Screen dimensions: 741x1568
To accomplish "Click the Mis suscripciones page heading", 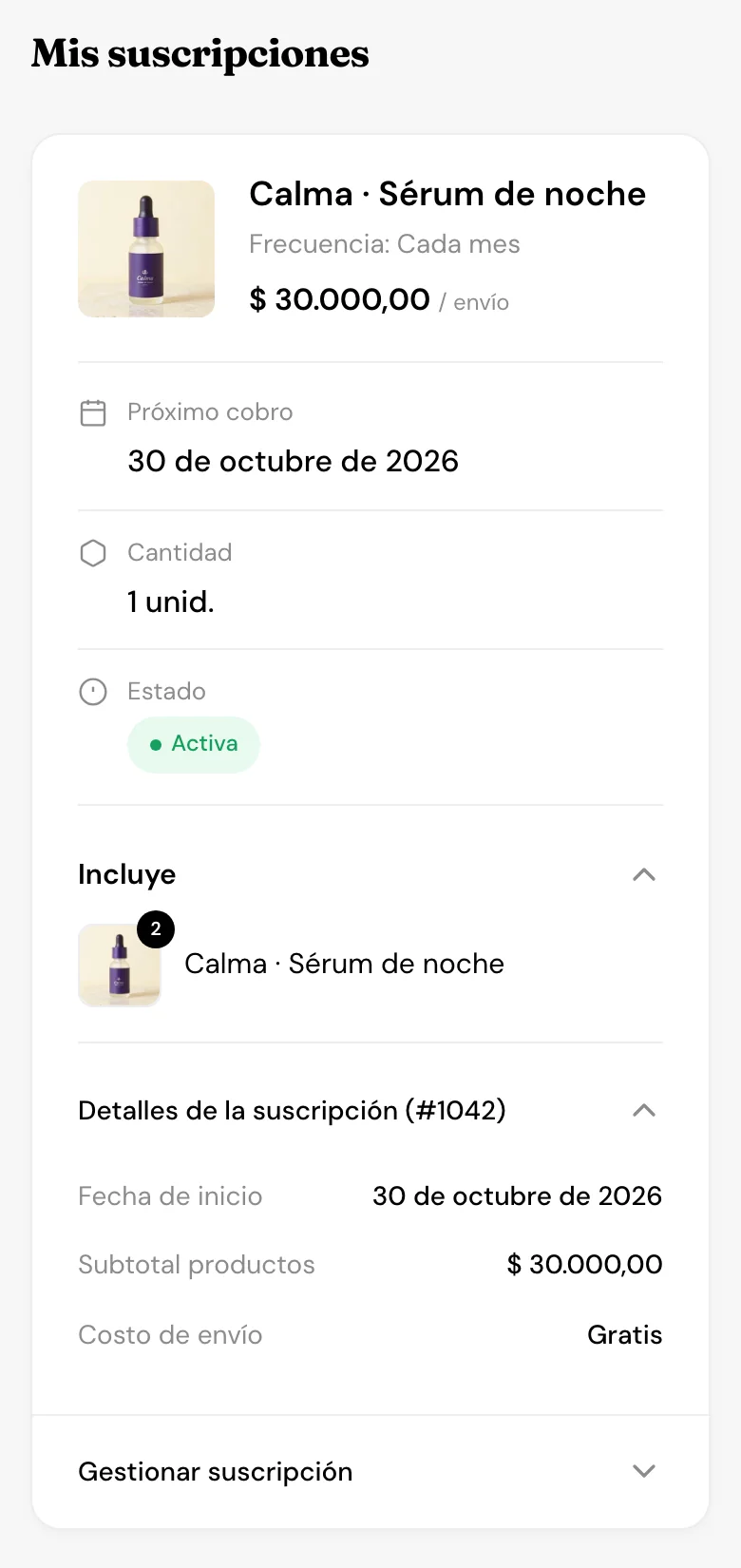I will click(x=200, y=53).
